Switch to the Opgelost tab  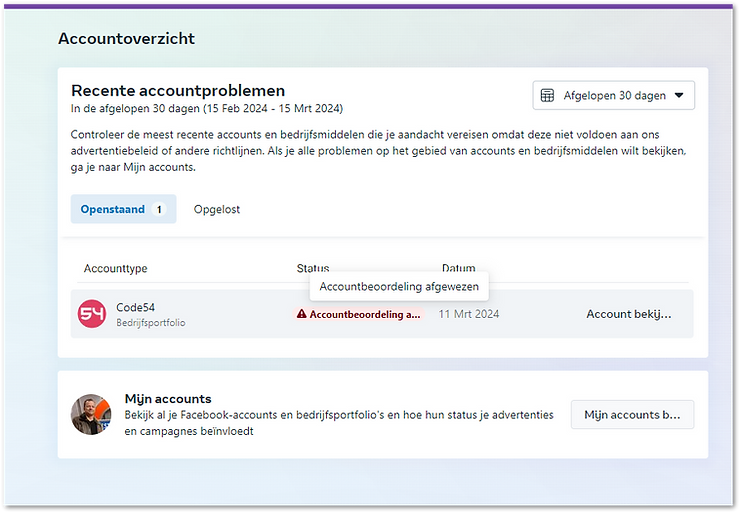[217, 209]
